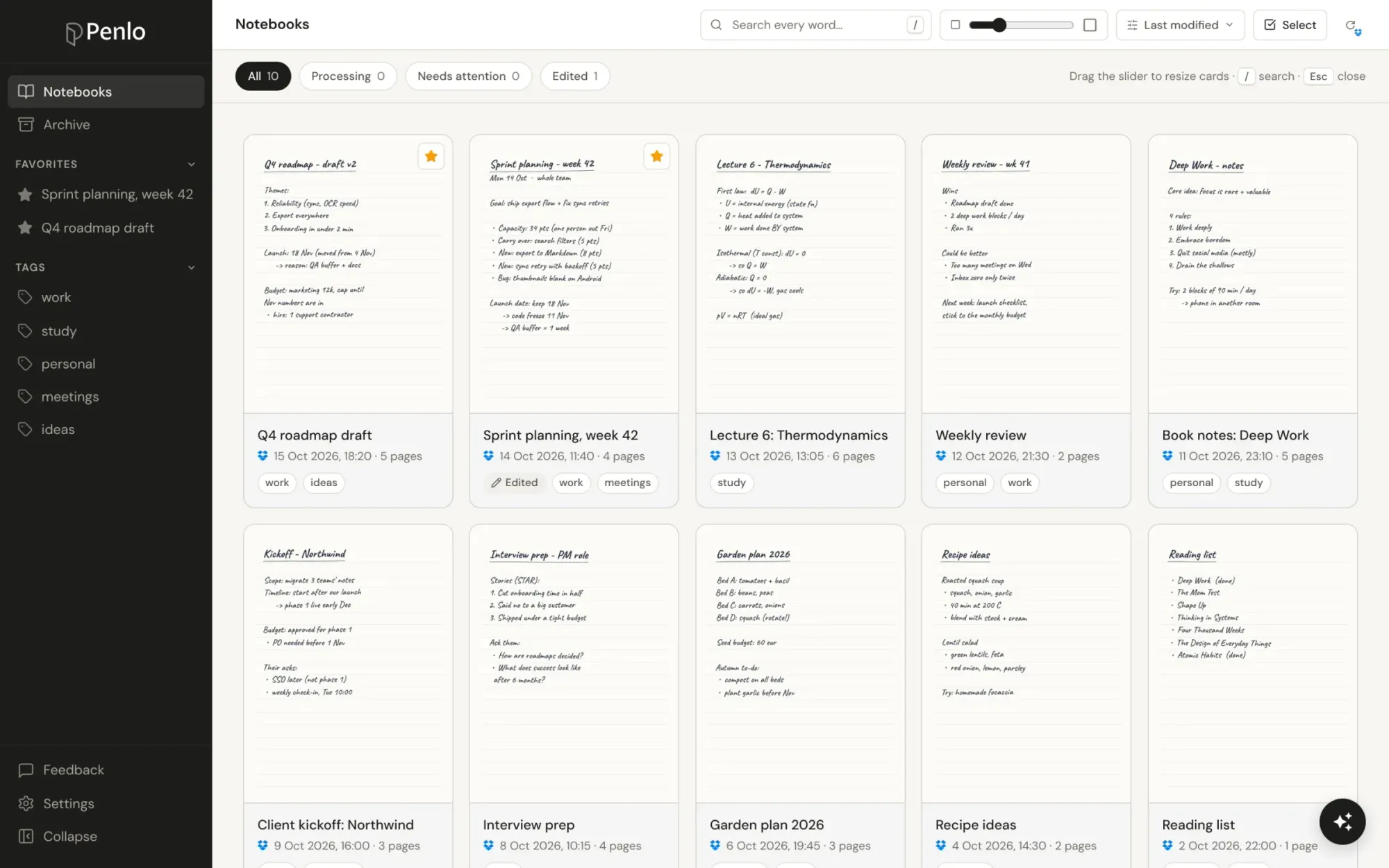The width and height of the screenshot is (1389, 868).
Task: Click the Dropbox icon on Book notes card
Action: pyautogui.click(x=1167, y=456)
